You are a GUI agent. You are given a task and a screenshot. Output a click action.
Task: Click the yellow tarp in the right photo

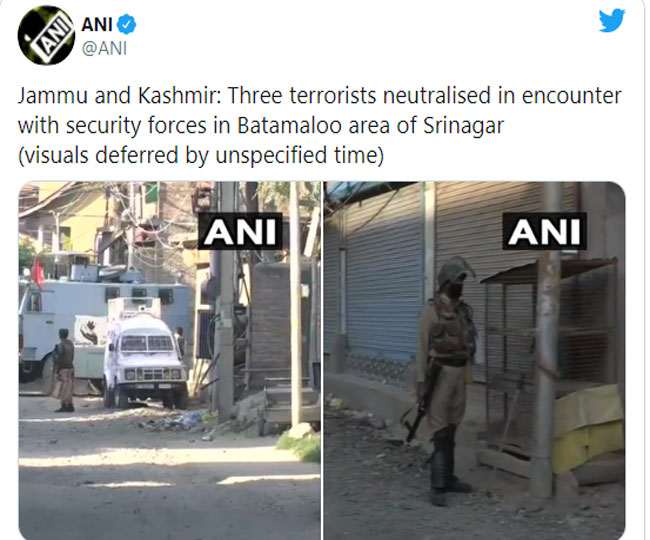coord(589,429)
